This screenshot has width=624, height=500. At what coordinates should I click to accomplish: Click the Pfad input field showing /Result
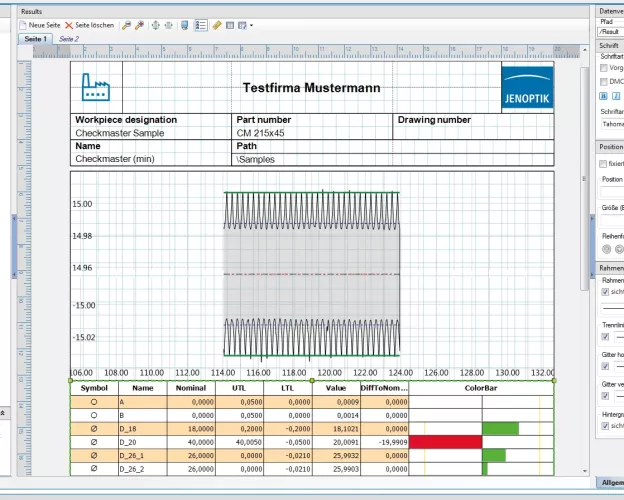(x=609, y=32)
